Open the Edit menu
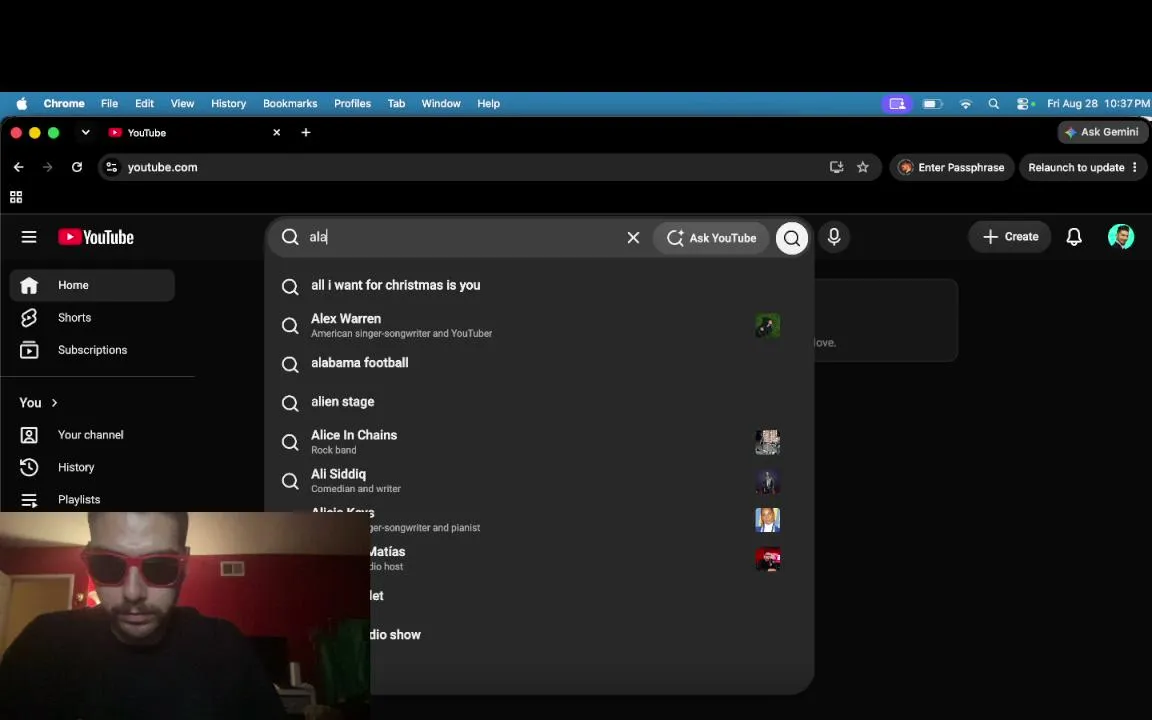The width and height of the screenshot is (1152, 720). click(144, 104)
